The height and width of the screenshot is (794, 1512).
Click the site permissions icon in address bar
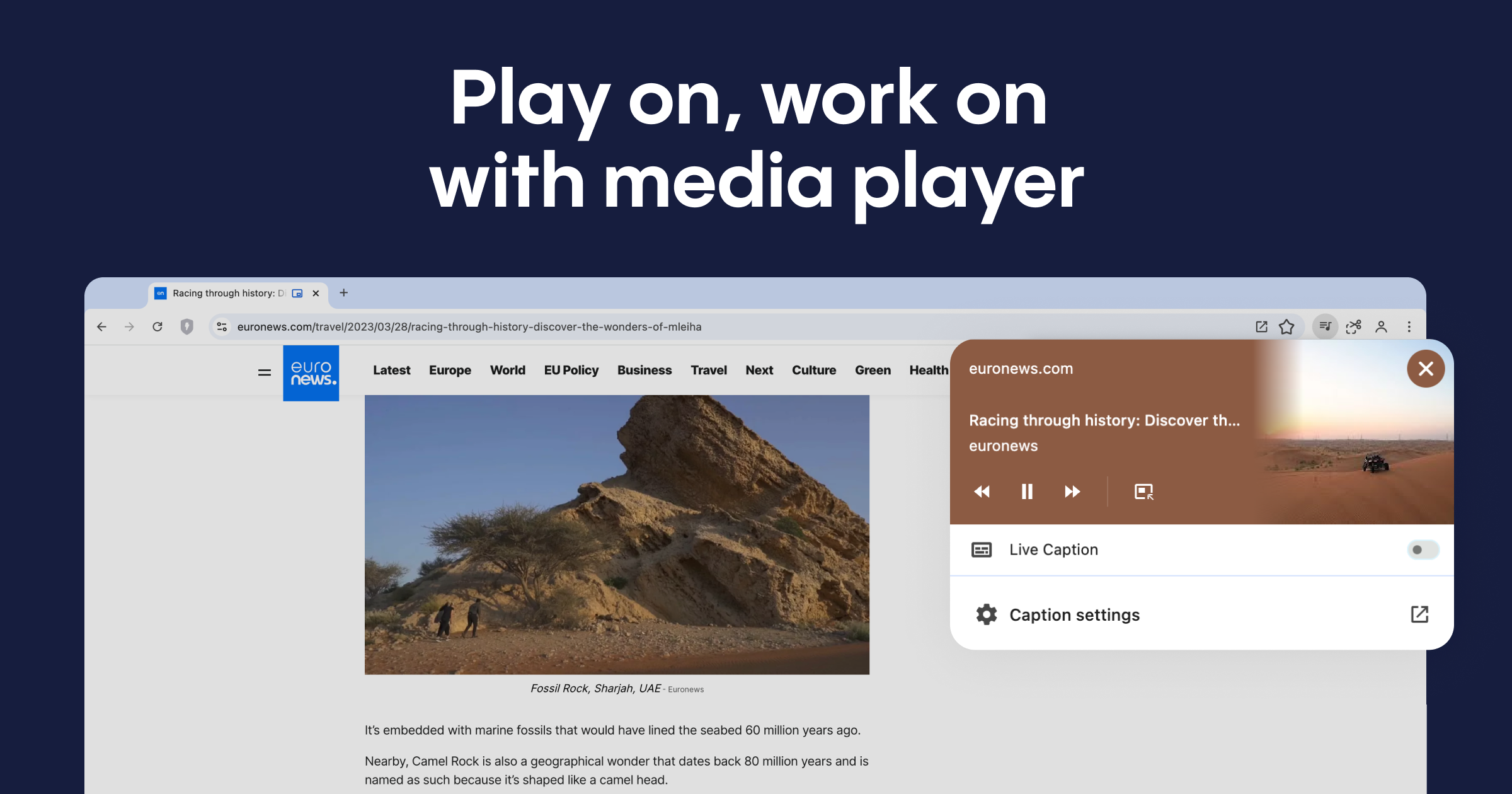(222, 326)
